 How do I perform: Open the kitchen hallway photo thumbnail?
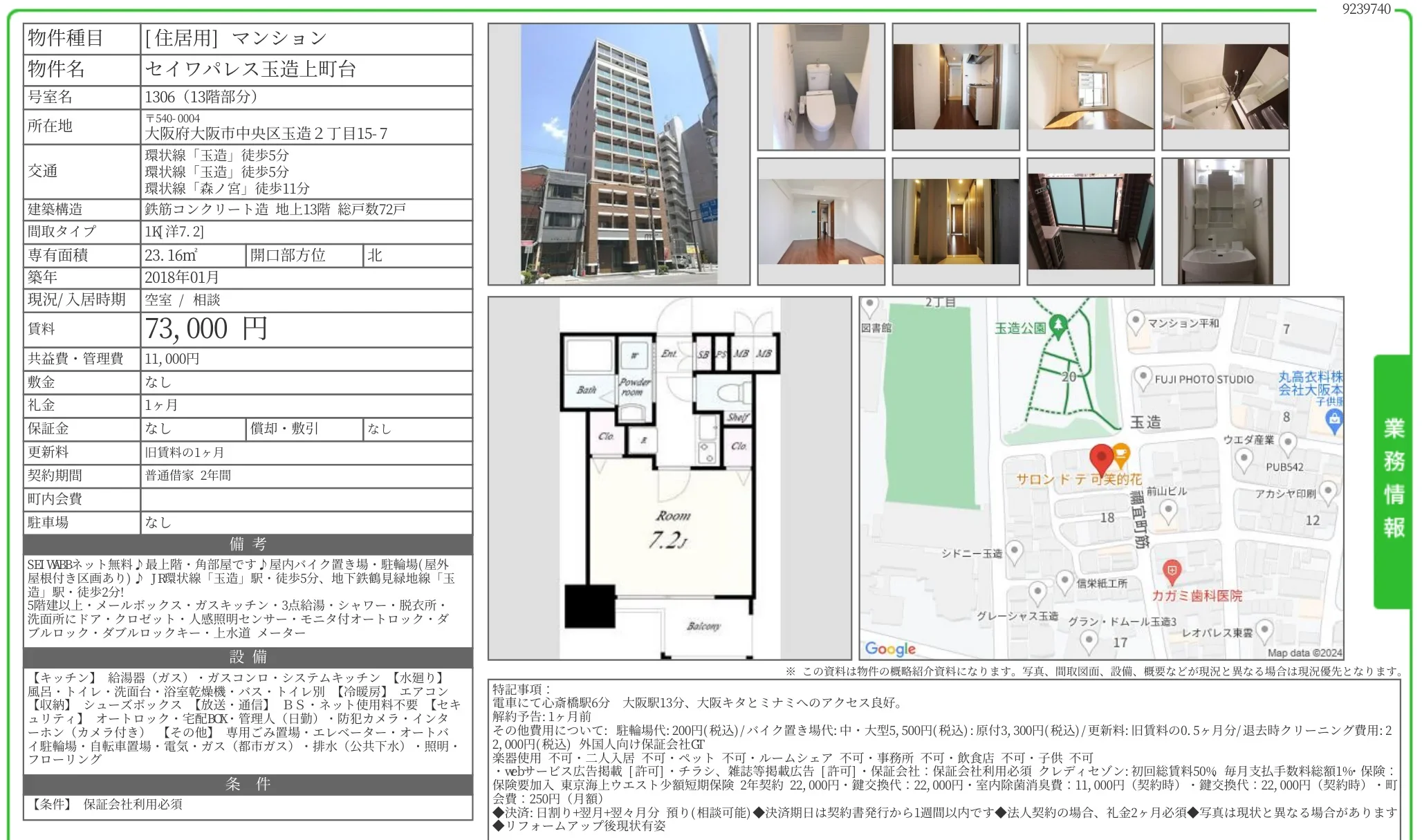pyautogui.click(x=956, y=86)
